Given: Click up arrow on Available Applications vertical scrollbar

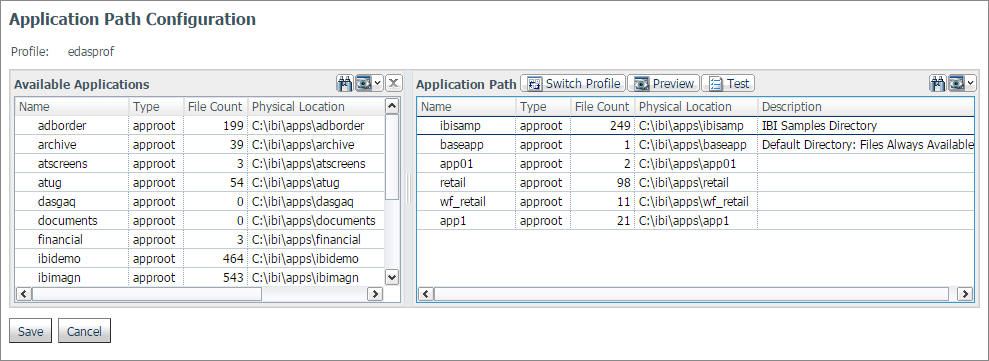Looking at the screenshot, I should pyautogui.click(x=392, y=105).
